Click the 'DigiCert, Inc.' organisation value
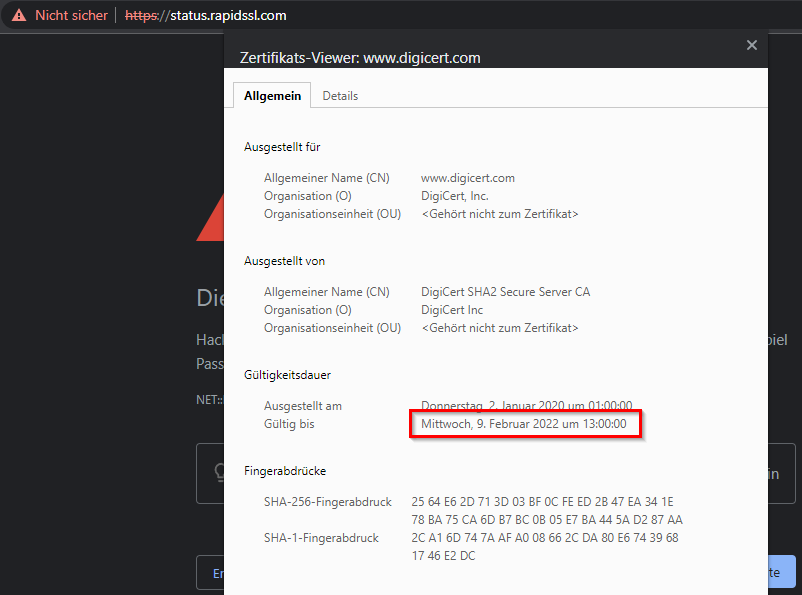The width and height of the screenshot is (802, 595). pos(455,196)
